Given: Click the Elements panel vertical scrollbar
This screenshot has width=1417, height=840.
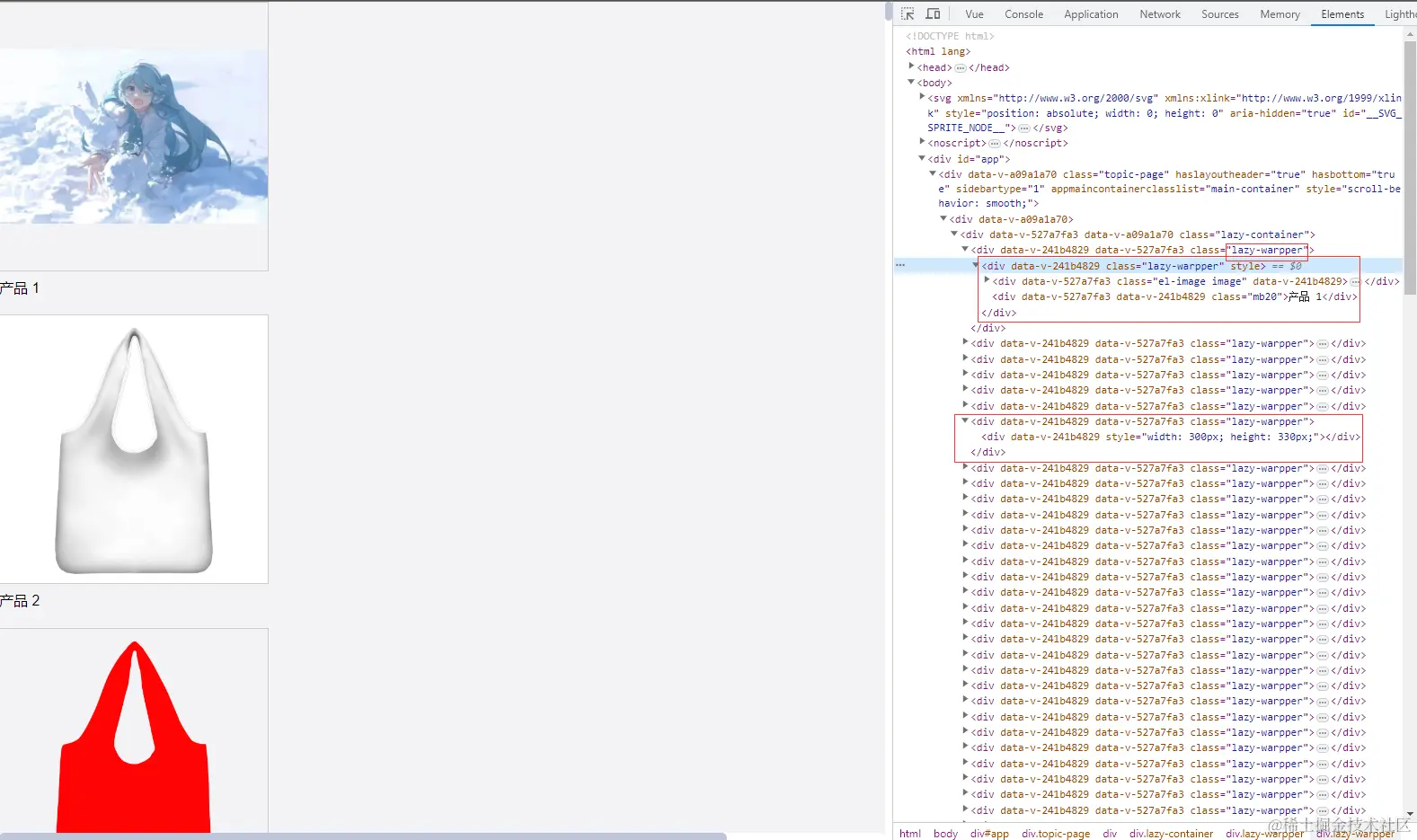Looking at the screenshot, I should coord(1409,166).
